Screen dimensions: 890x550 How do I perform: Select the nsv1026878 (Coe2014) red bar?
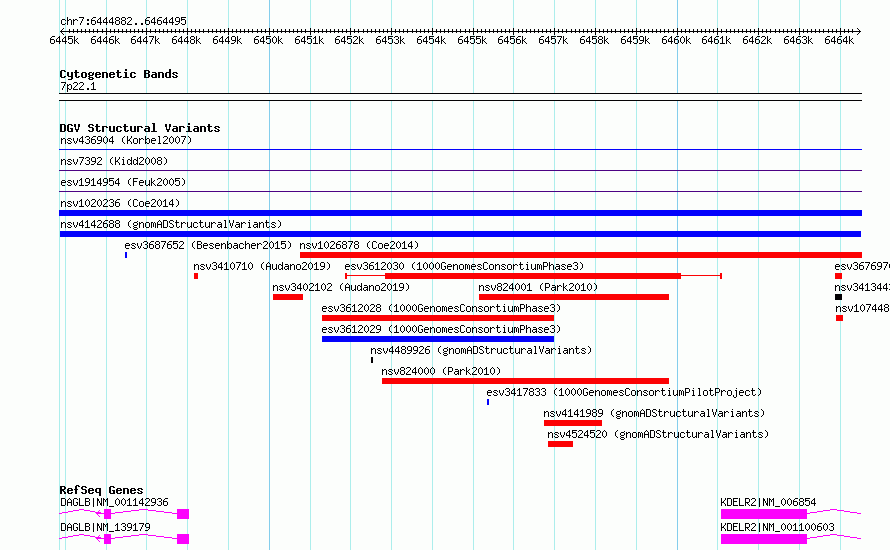tap(581, 255)
